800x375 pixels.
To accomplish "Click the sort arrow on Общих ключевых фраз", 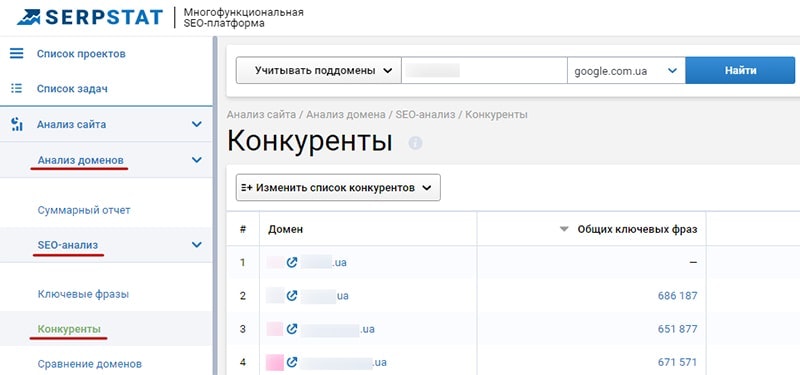I will point(564,230).
